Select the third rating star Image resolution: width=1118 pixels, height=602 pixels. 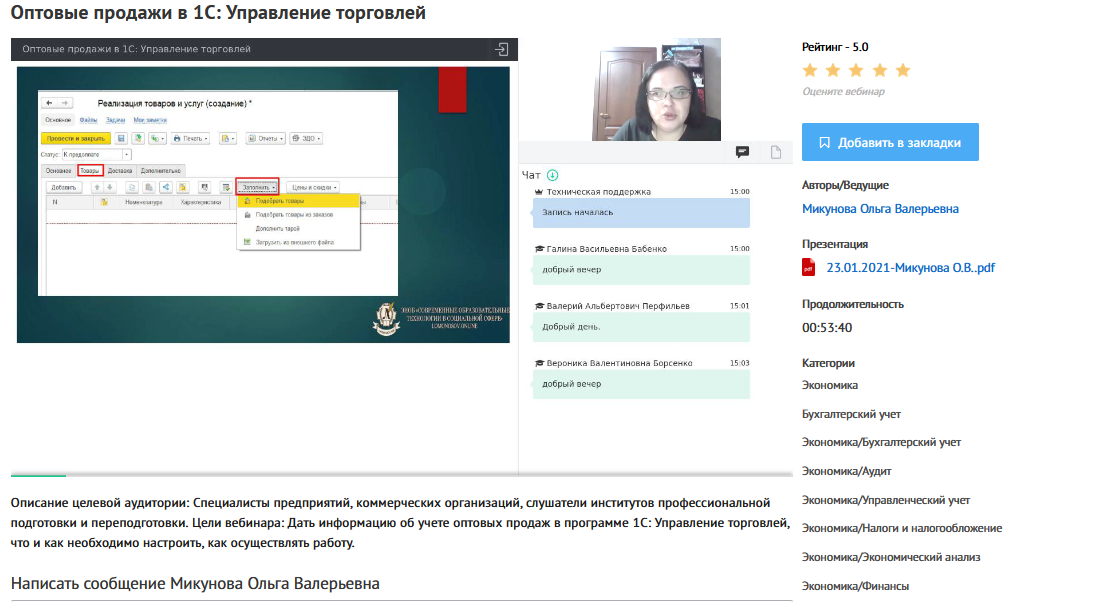tap(857, 70)
